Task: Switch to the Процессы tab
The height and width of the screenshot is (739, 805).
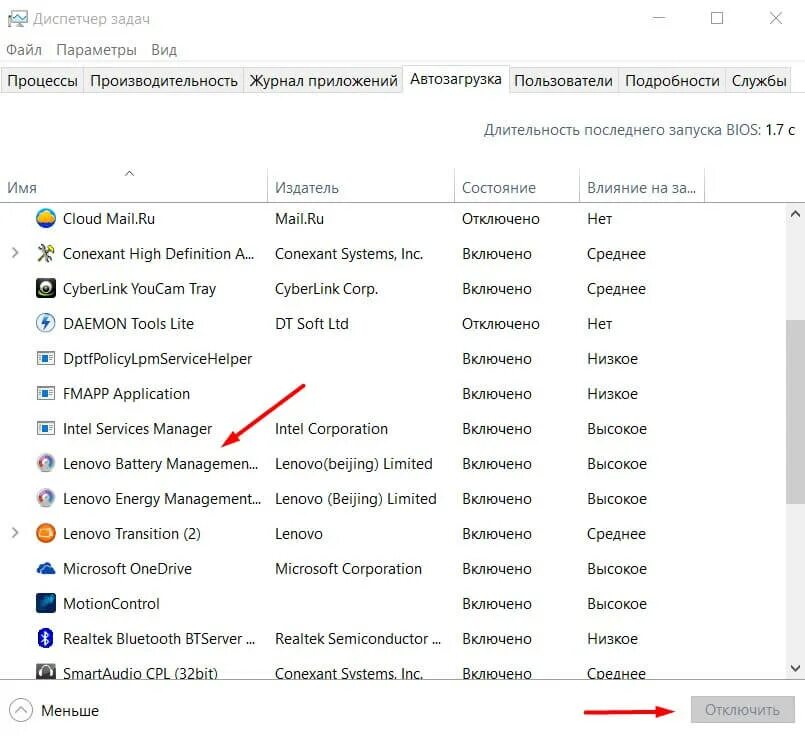Action: pos(42,81)
